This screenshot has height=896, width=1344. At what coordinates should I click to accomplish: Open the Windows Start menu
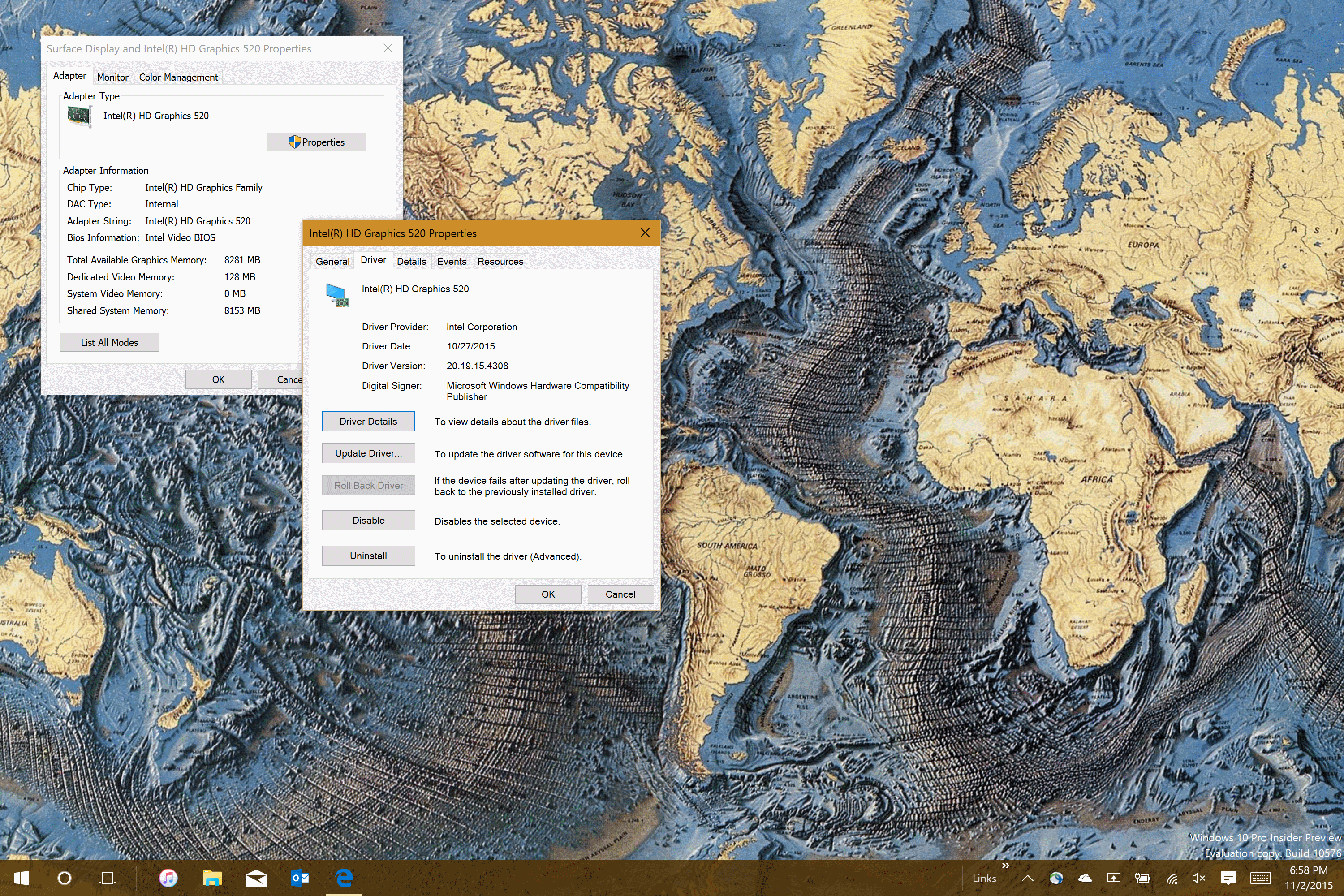tap(21, 878)
